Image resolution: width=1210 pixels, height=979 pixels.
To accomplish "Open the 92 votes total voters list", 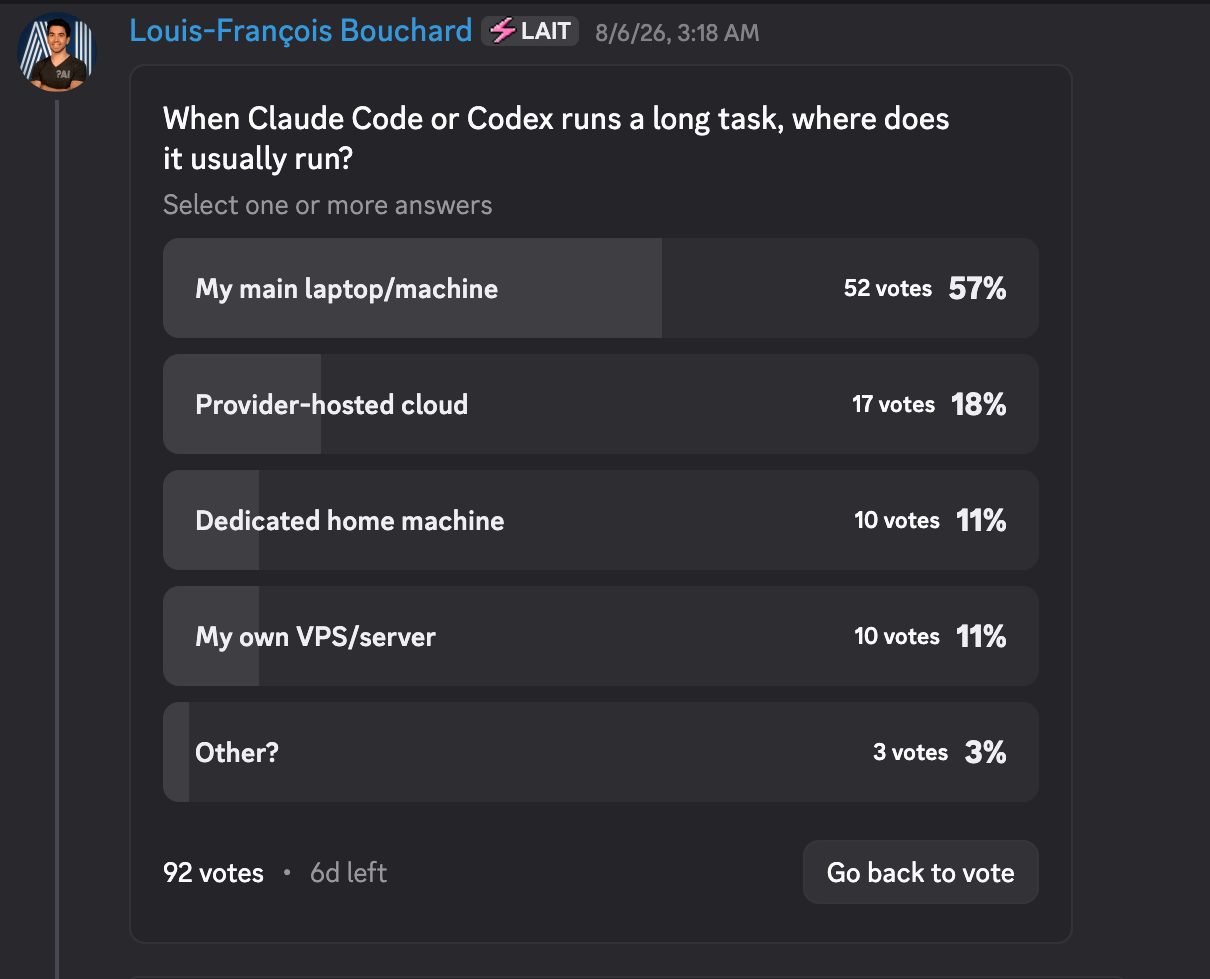I will [213, 873].
